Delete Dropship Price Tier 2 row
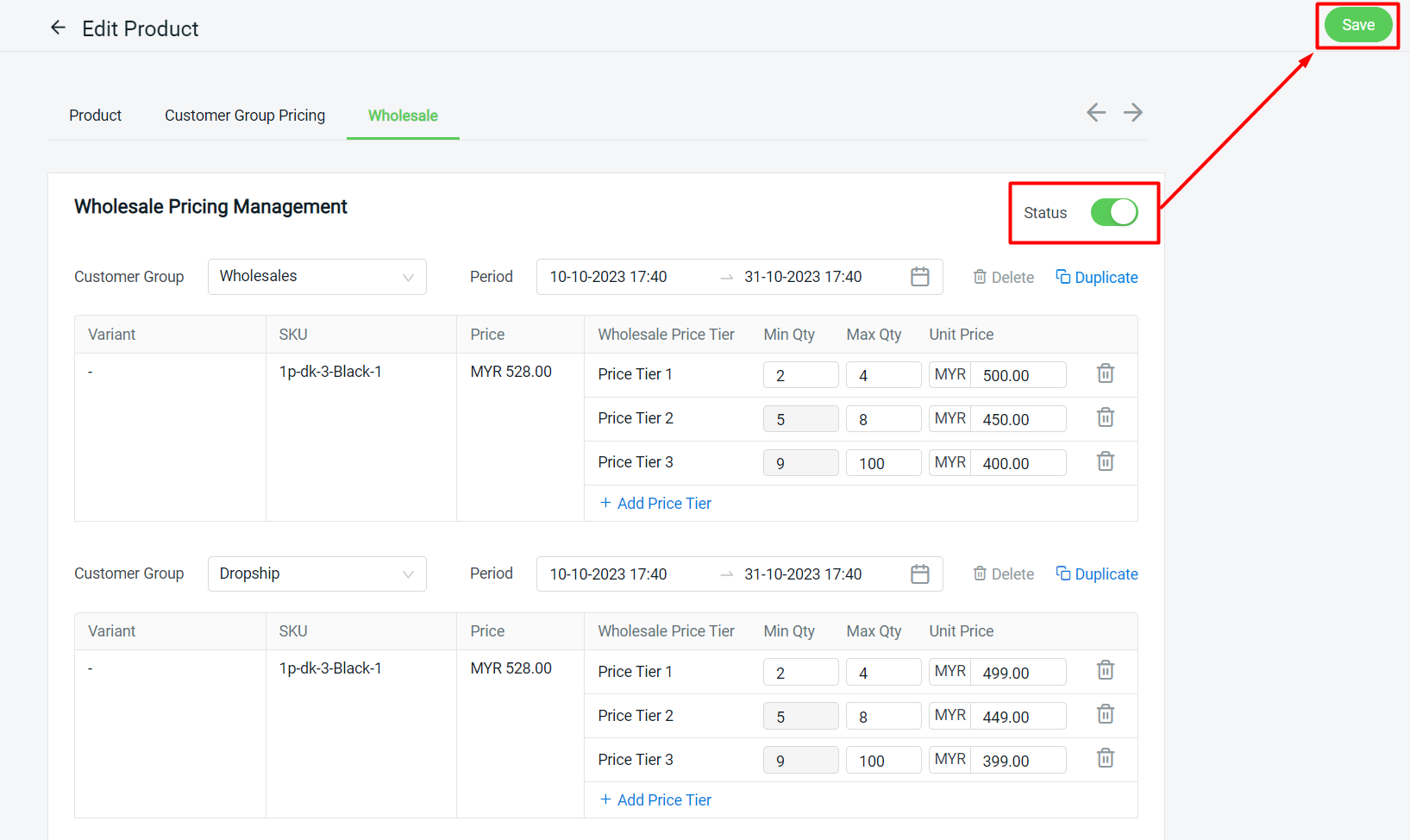 [1105, 714]
